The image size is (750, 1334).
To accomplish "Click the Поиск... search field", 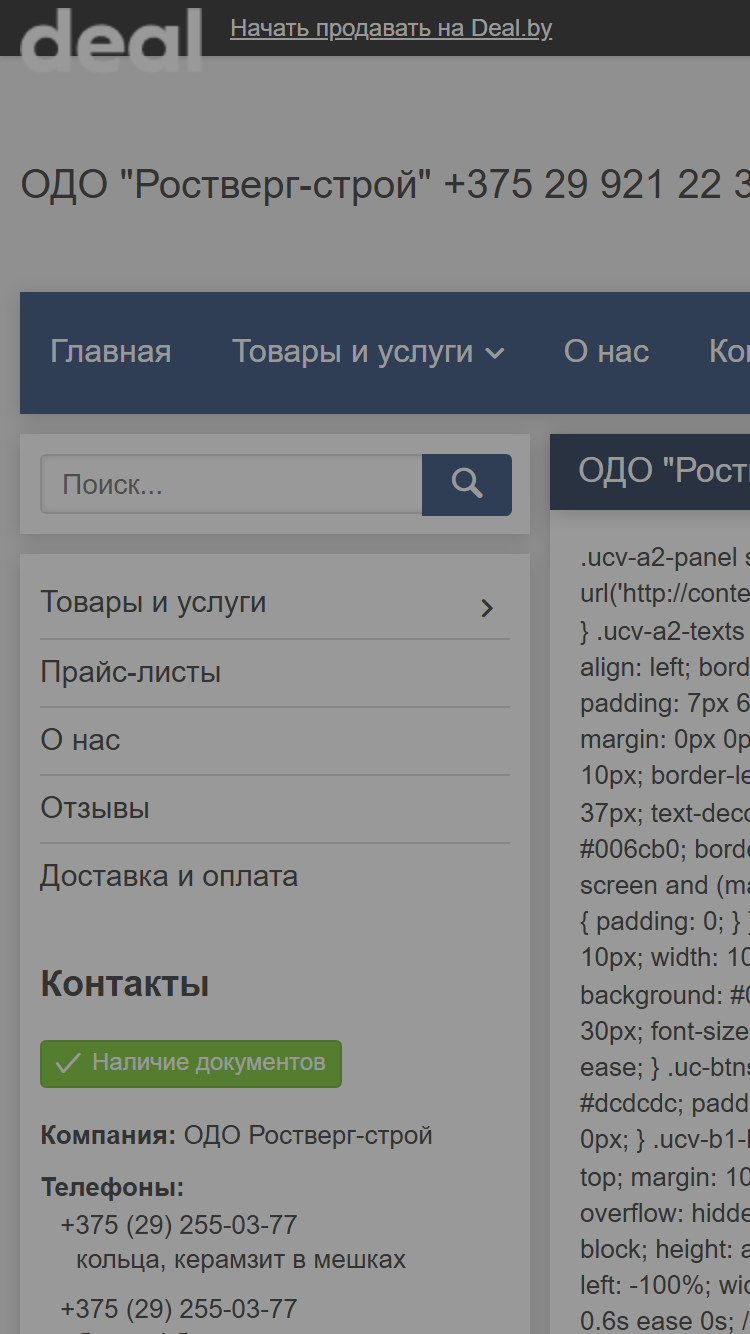I will pyautogui.click(x=231, y=485).
